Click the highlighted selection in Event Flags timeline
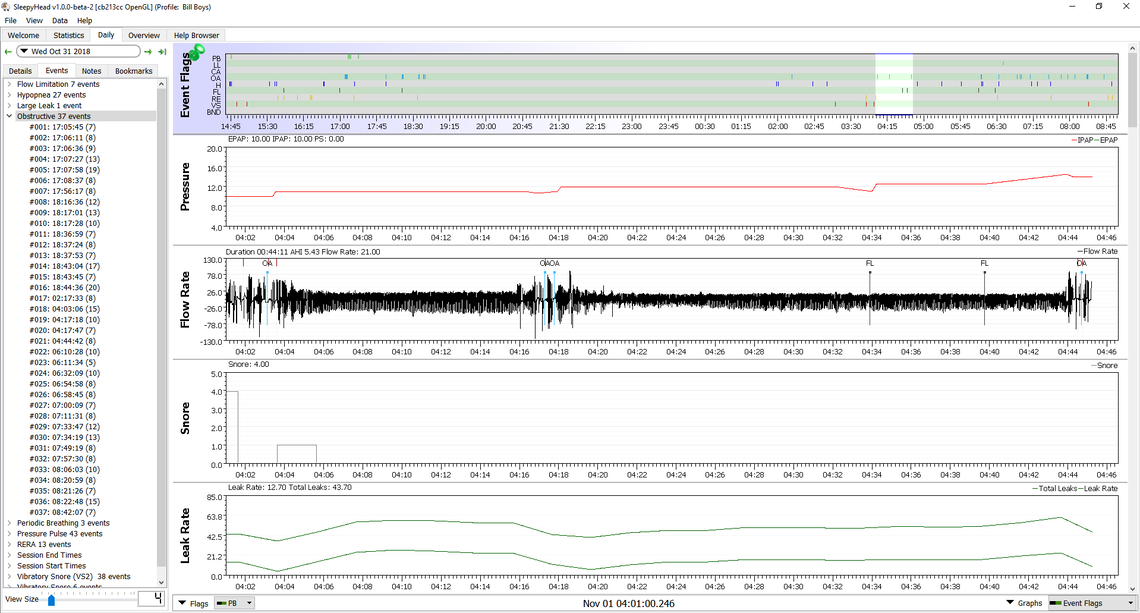The width and height of the screenshot is (1140, 613). (894, 84)
